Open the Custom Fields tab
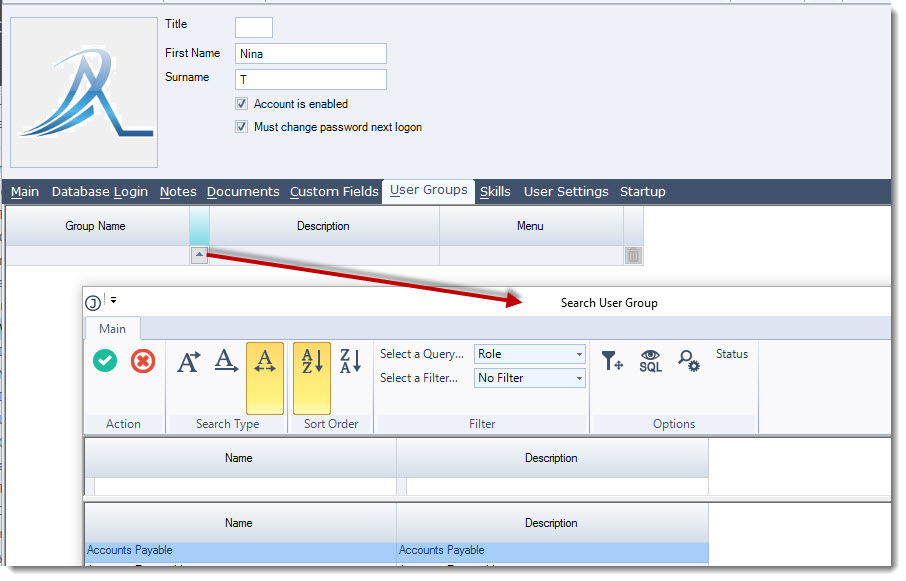 pyautogui.click(x=334, y=192)
